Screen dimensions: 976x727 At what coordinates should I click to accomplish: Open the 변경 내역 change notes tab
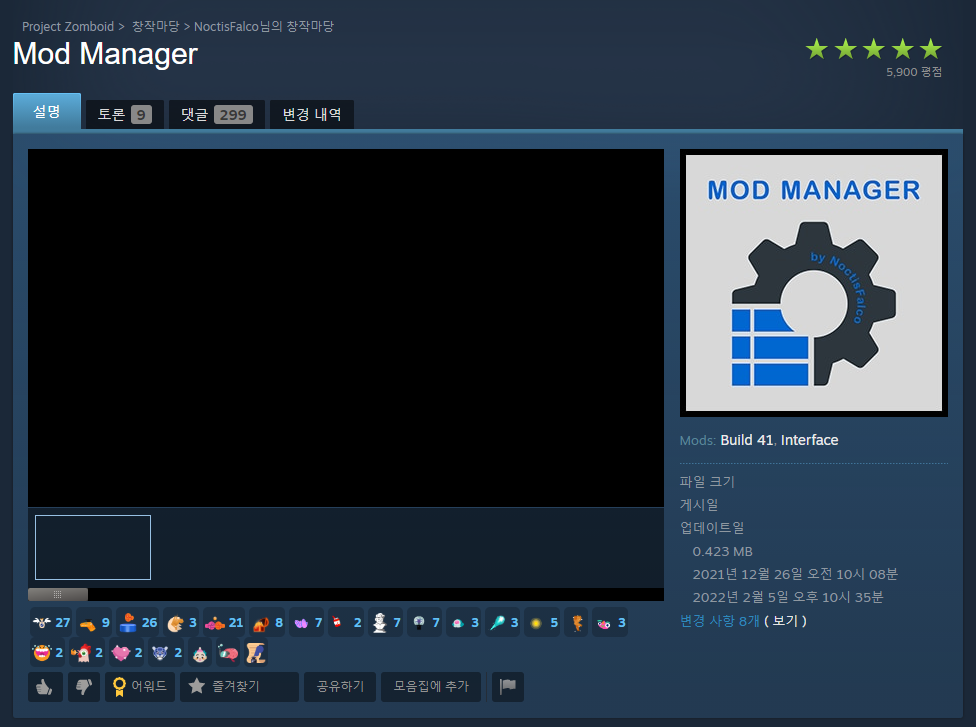pyautogui.click(x=312, y=115)
